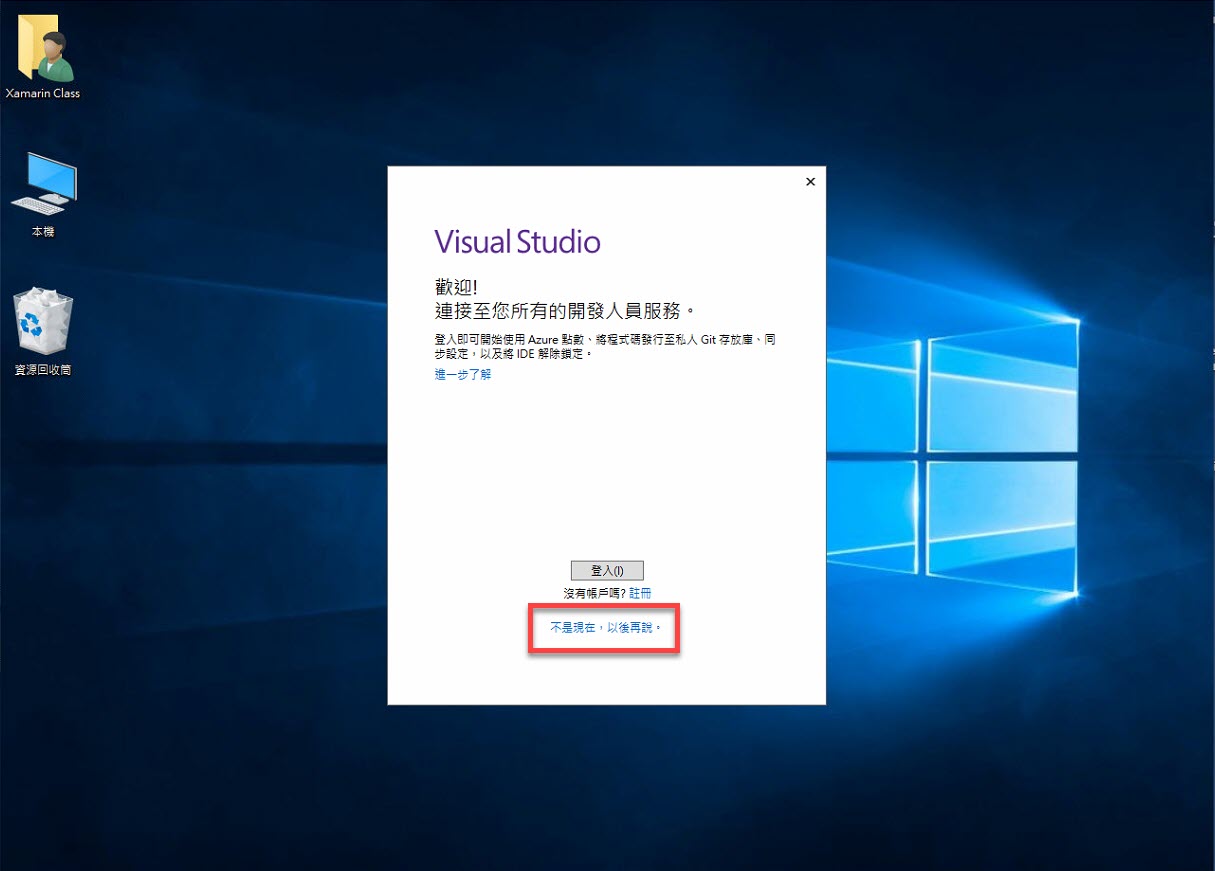
Task: Click the 不是現在，以後再說 link
Action: (x=606, y=628)
